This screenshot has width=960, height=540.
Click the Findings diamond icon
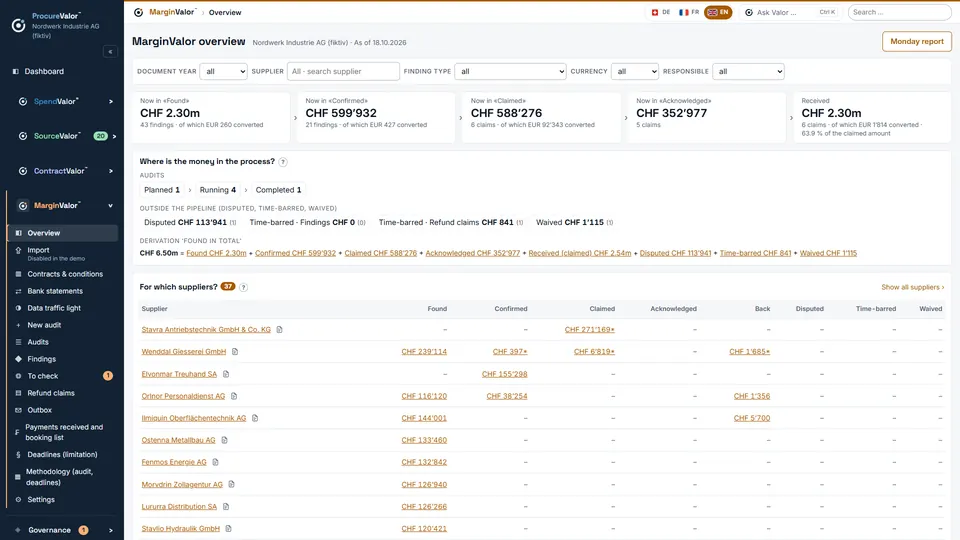click(18, 359)
